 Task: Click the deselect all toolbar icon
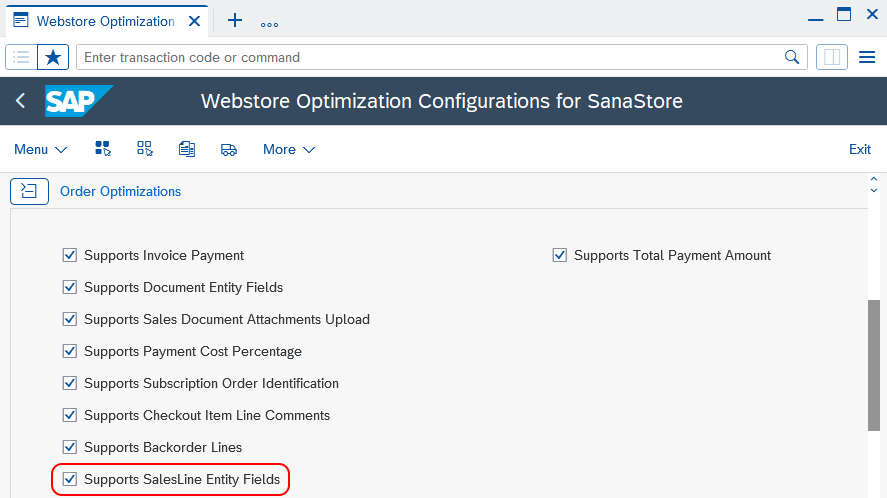[x=145, y=149]
